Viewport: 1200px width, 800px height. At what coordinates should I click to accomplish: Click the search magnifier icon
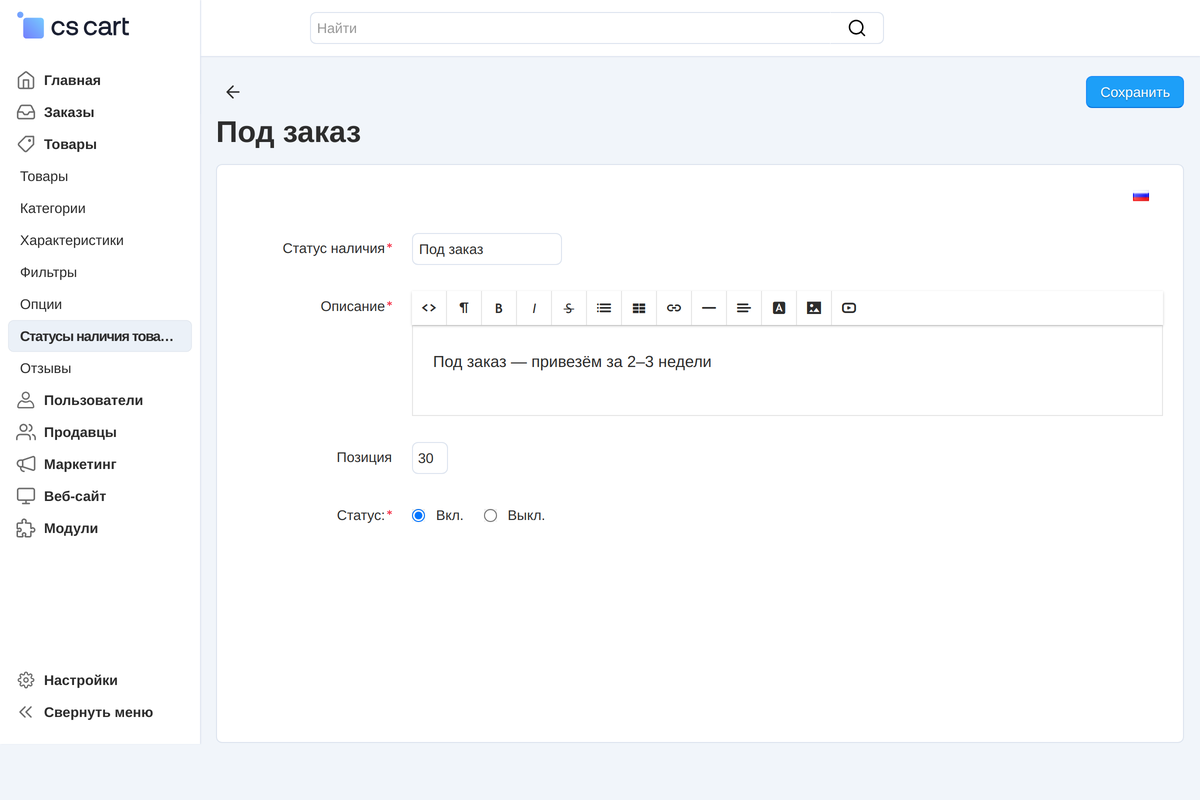[857, 28]
